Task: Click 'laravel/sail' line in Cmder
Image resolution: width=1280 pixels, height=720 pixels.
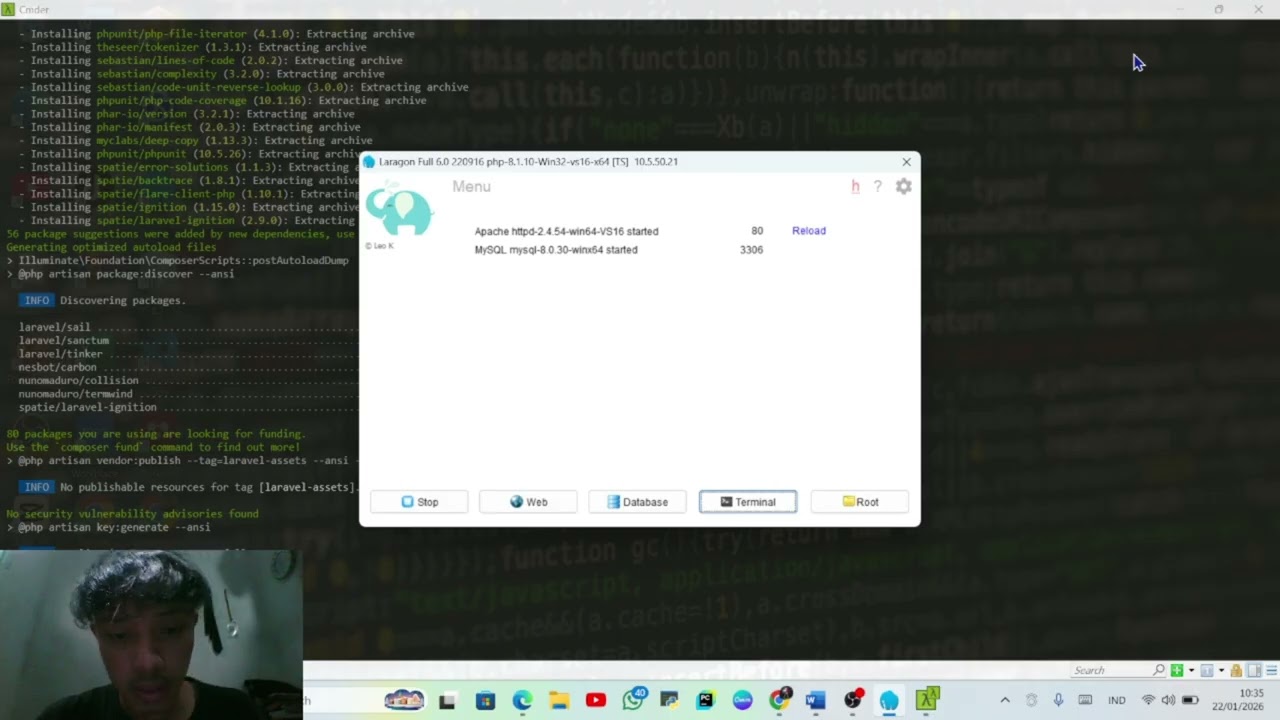Action: (54, 327)
